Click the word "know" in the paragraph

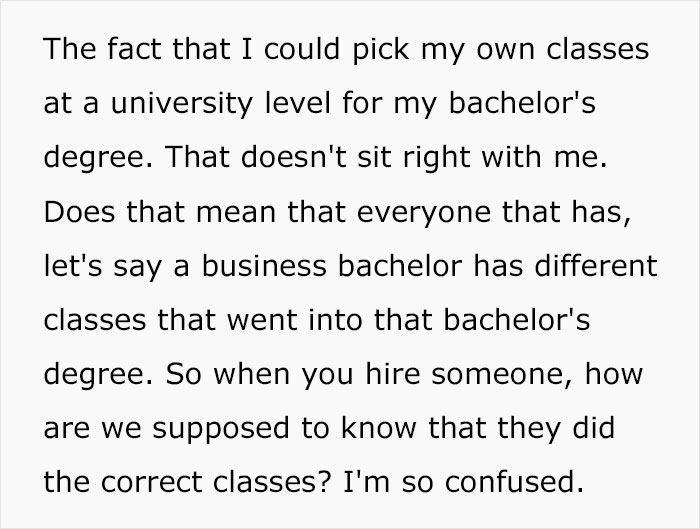click(368, 432)
